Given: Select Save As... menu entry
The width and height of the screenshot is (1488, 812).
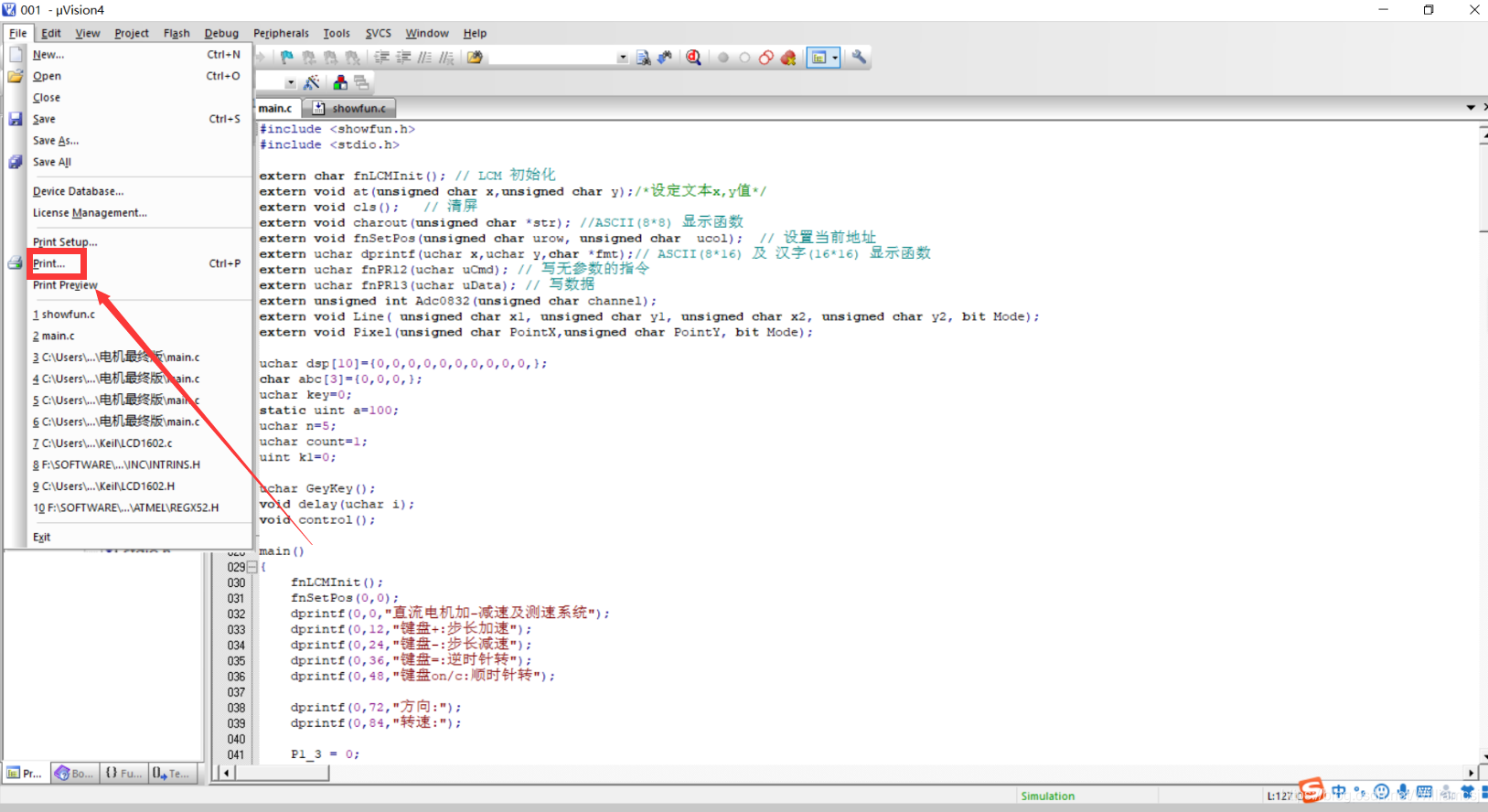Looking at the screenshot, I should 128,141.
